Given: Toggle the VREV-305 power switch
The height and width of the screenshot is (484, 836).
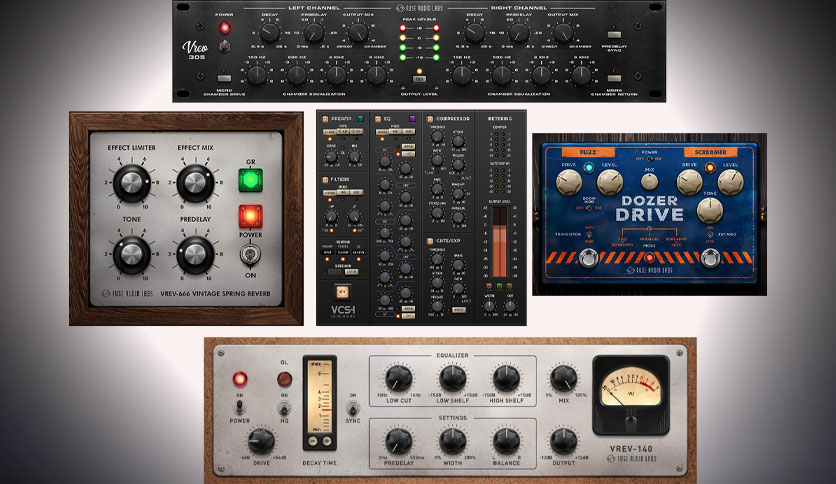Looking at the screenshot, I should pos(225,46).
